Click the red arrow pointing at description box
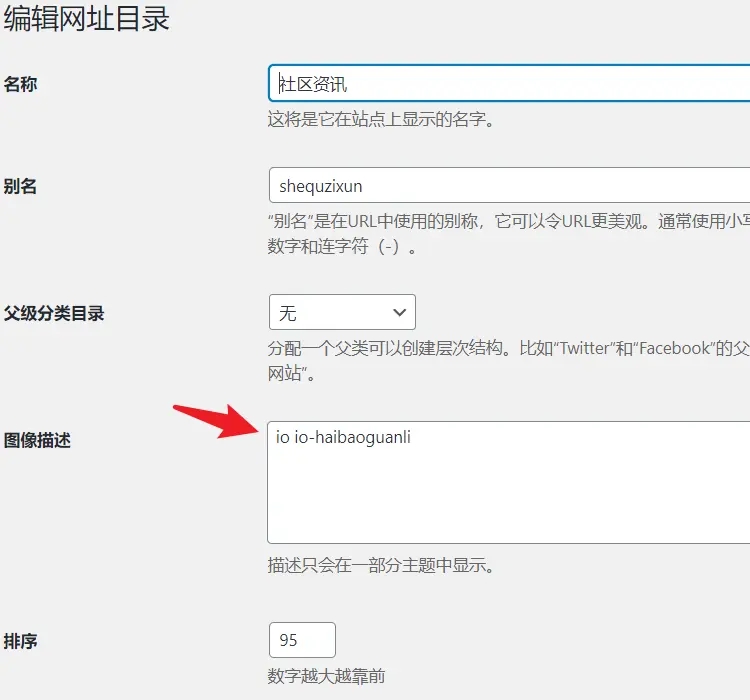 point(215,420)
